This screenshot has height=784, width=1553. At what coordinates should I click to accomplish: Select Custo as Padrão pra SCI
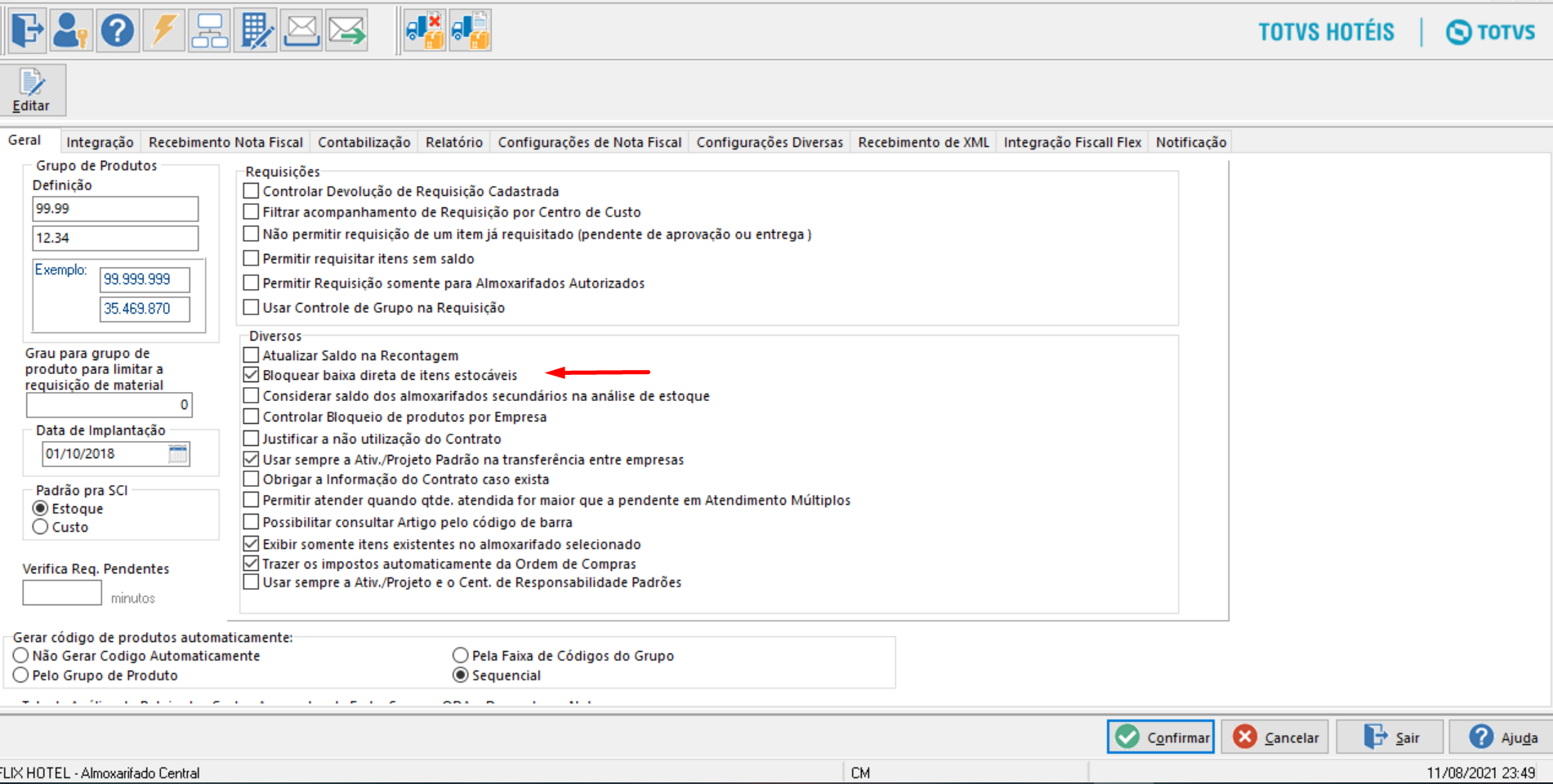click(40, 528)
